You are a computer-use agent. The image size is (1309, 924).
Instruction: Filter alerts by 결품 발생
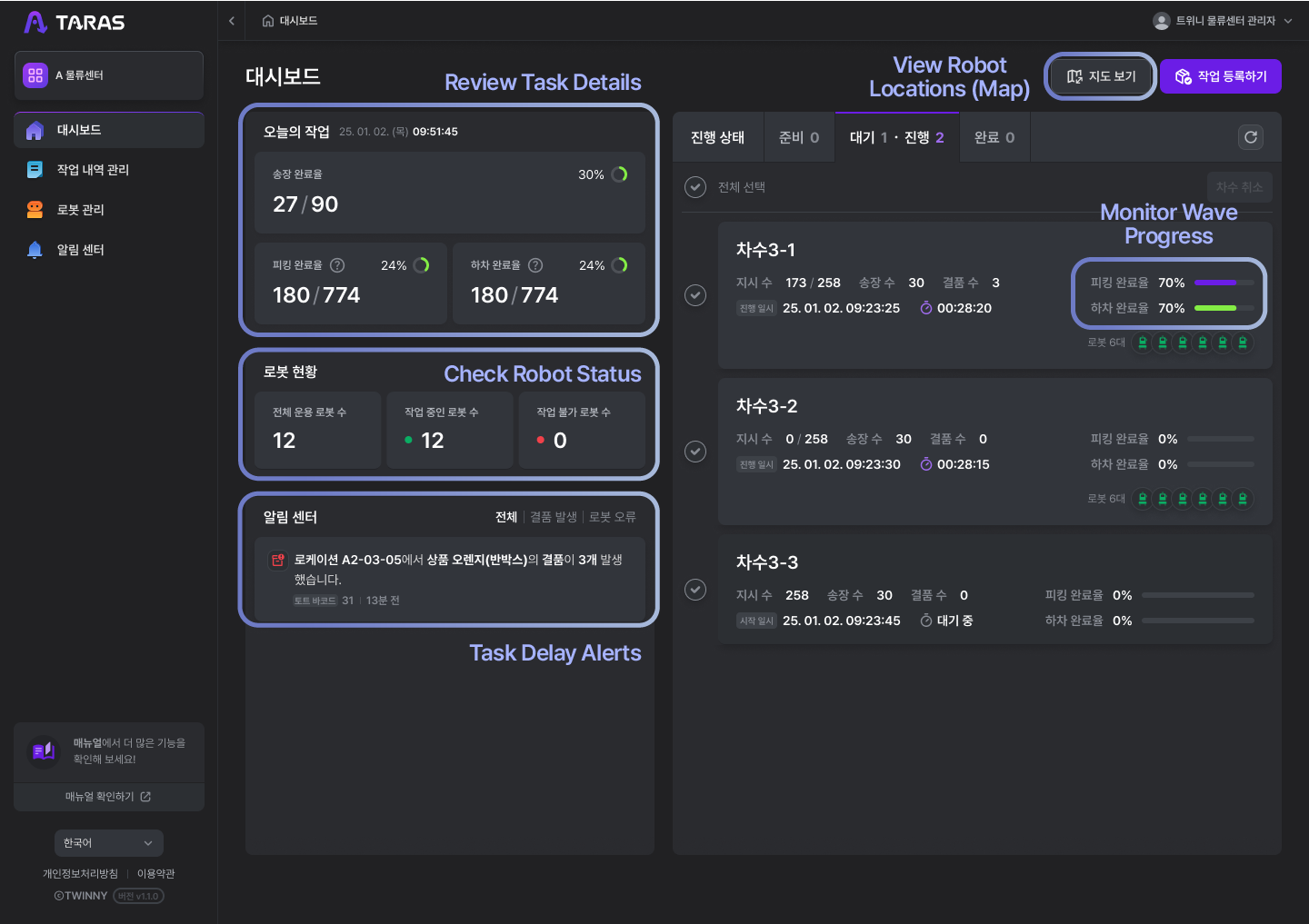click(554, 517)
